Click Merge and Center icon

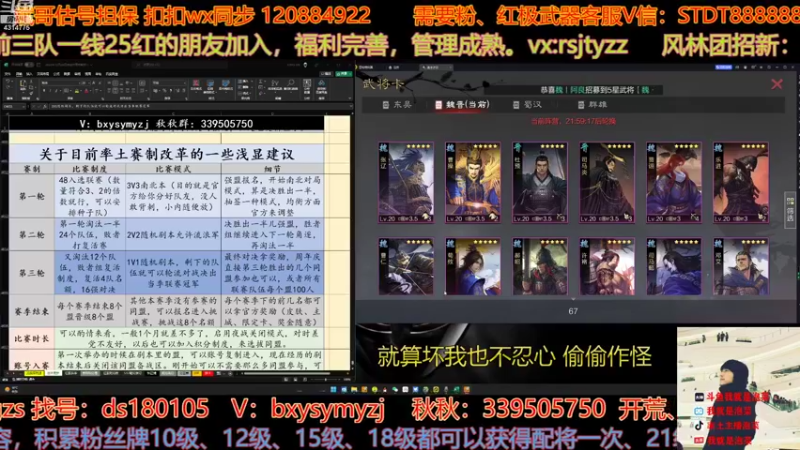(x=142, y=91)
